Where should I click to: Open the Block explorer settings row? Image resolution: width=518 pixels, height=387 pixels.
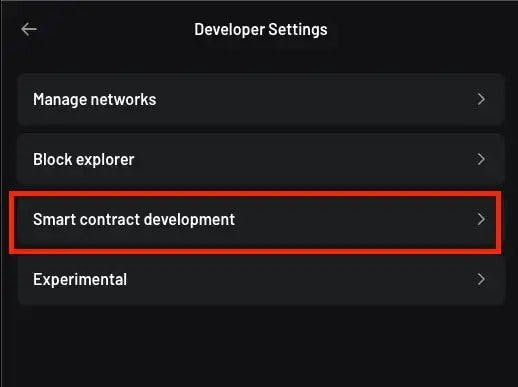pyautogui.click(x=261, y=159)
